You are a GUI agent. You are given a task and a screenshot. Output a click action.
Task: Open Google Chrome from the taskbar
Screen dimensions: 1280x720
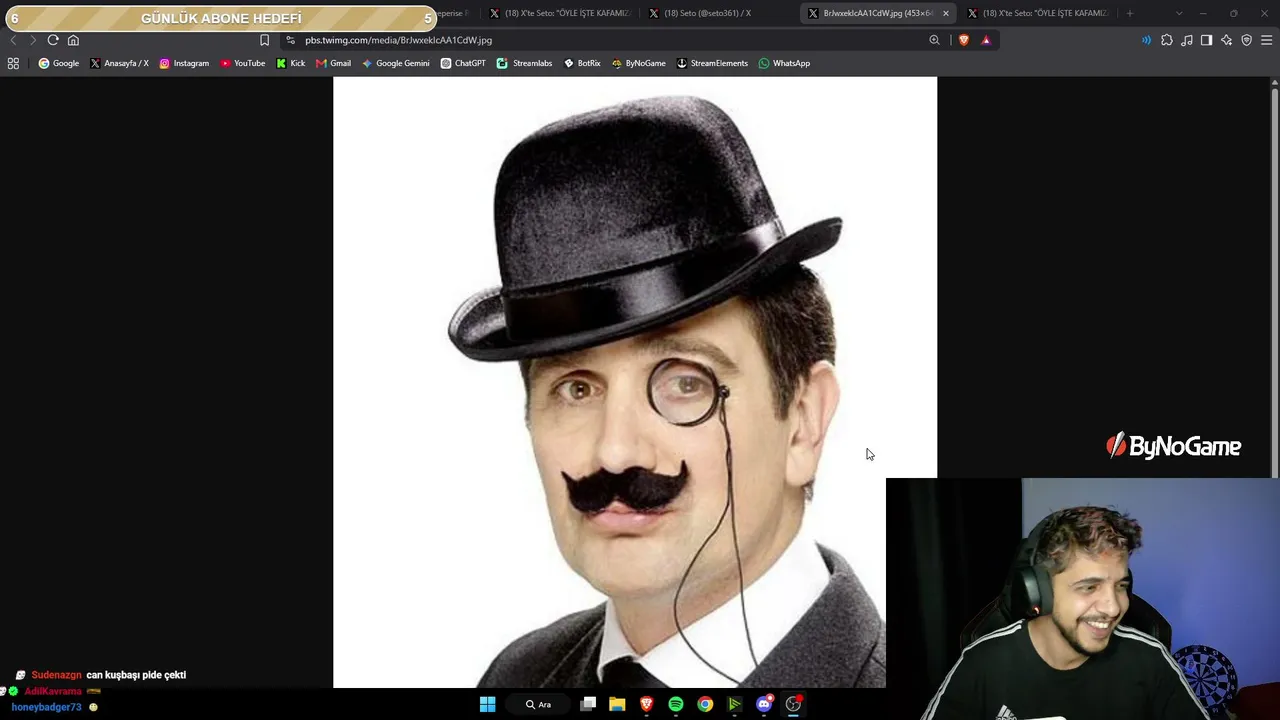[x=705, y=704]
